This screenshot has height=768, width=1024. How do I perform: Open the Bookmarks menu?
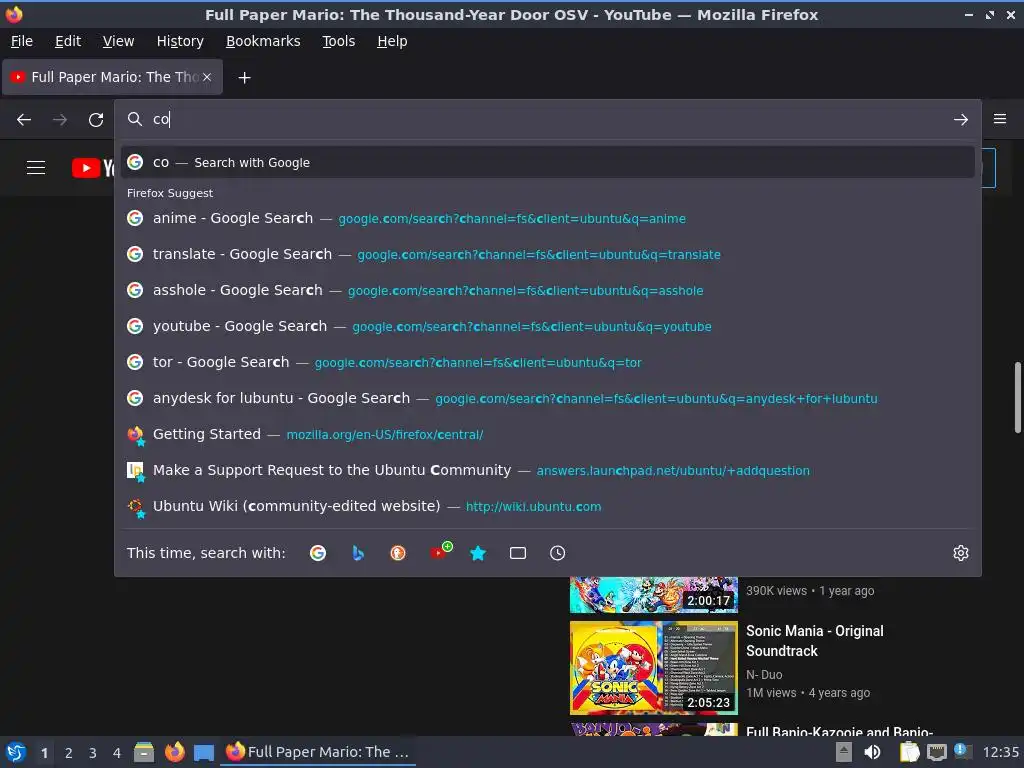tap(263, 41)
